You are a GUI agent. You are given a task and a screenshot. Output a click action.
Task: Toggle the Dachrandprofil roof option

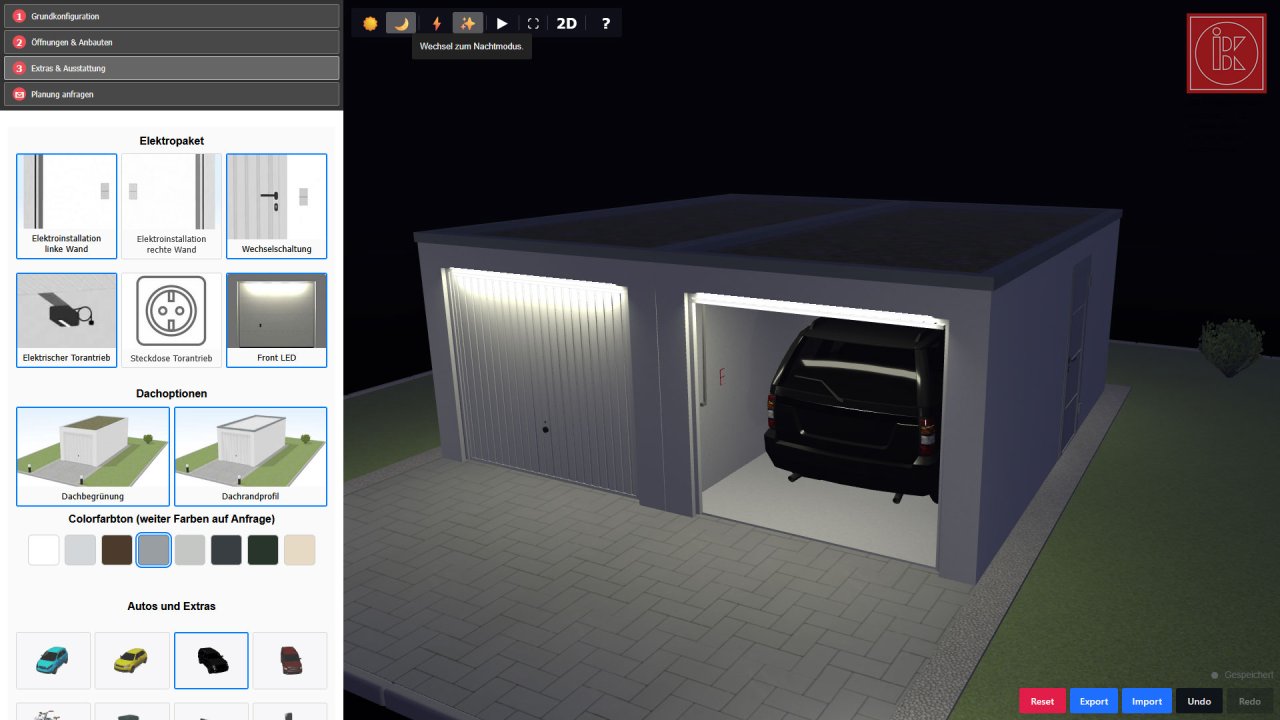click(x=251, y=456)
